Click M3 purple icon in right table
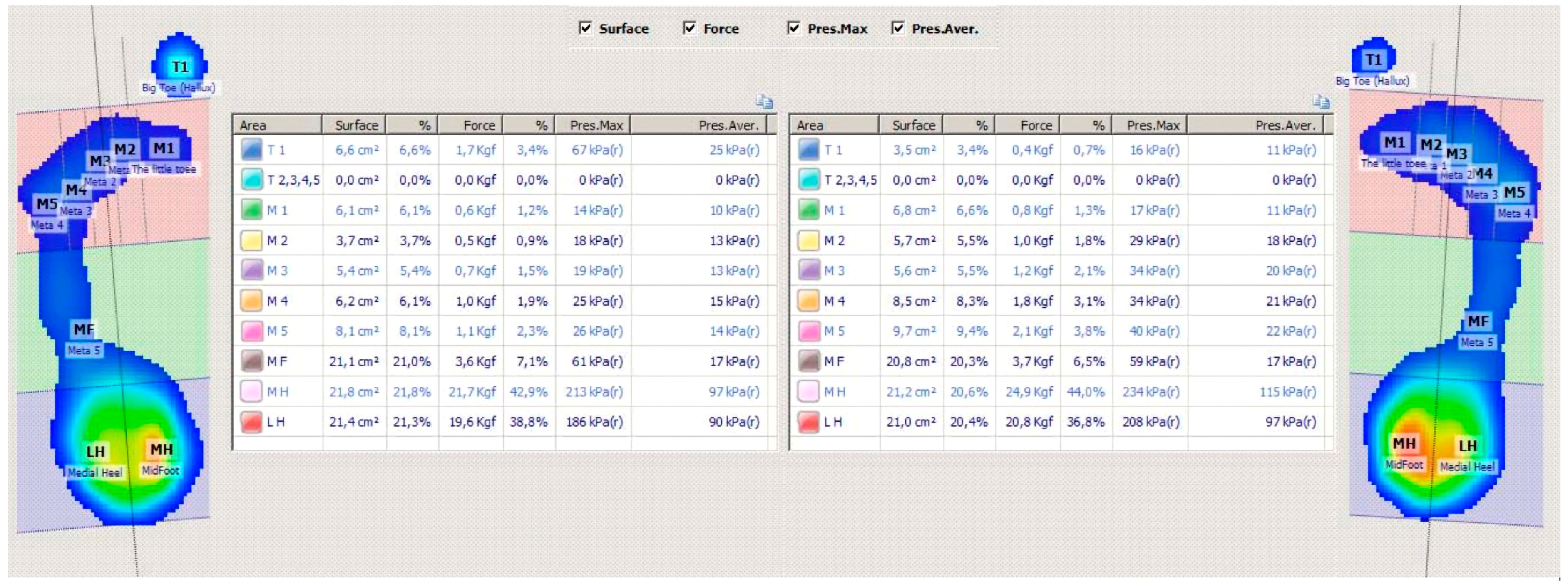Image resolution: width=1568 pixels, height=586 pixels. 808,270
